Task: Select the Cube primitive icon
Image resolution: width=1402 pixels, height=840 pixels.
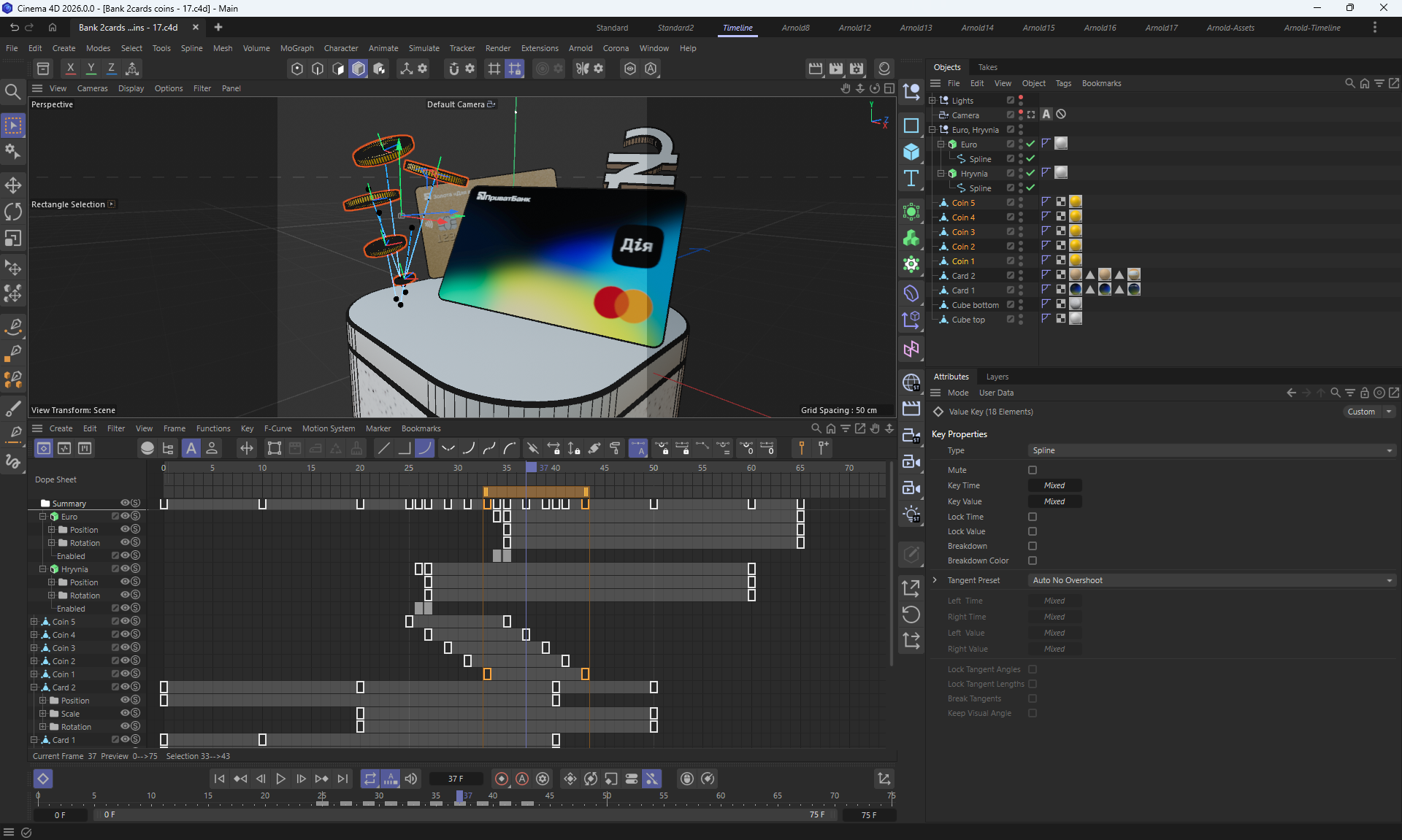Action: 911,152
